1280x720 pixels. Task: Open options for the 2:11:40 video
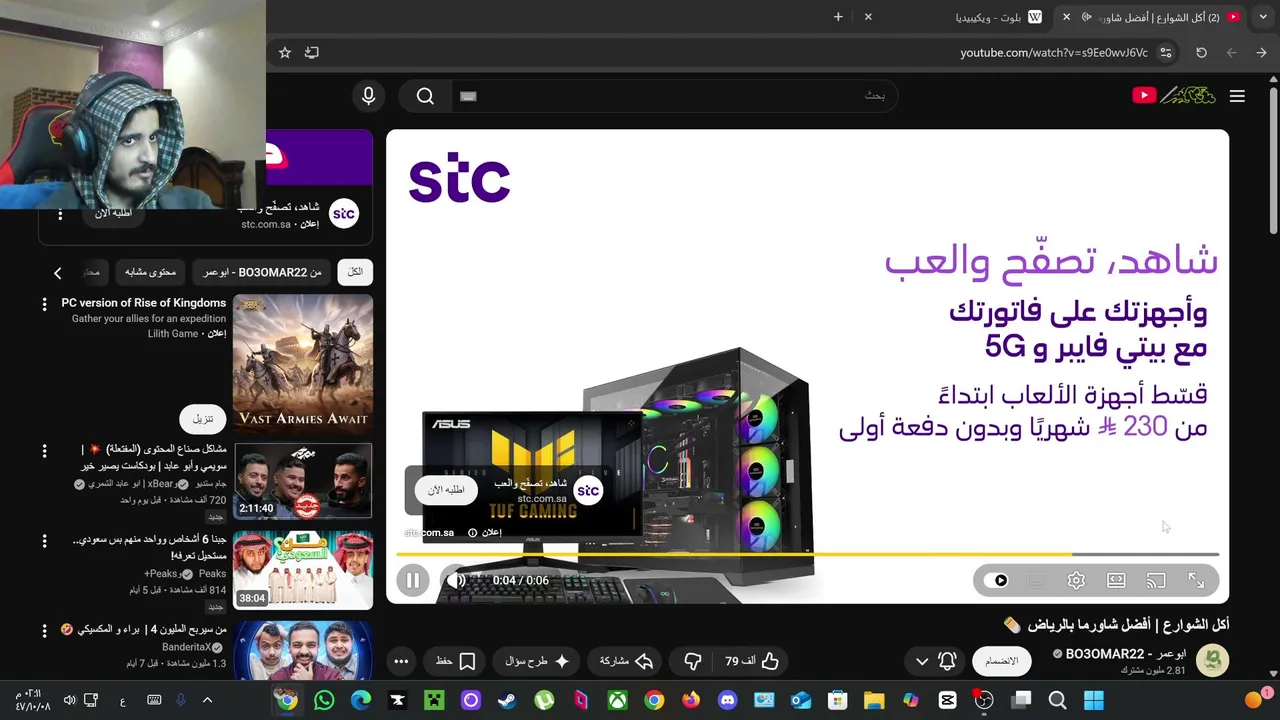click(x=44, y=452)
